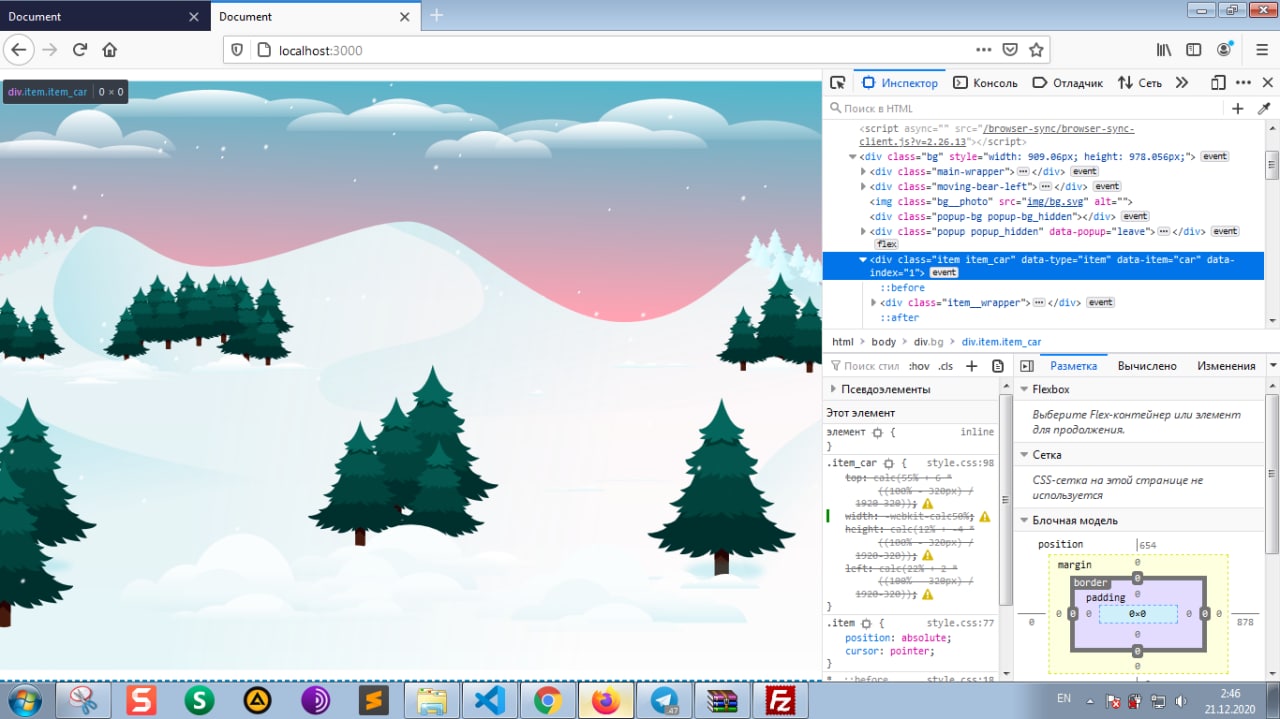The width and height of the screenshot is (1280, 719).
Task: Expand the Псевдоэлементы section
Action: 834,389
